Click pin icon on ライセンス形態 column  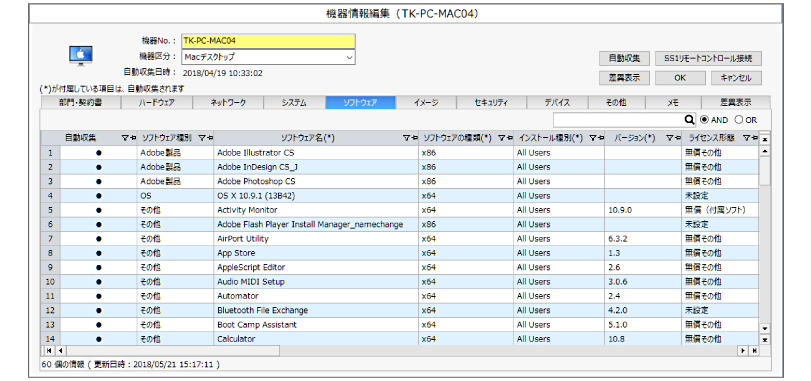[x=754, y=138]
